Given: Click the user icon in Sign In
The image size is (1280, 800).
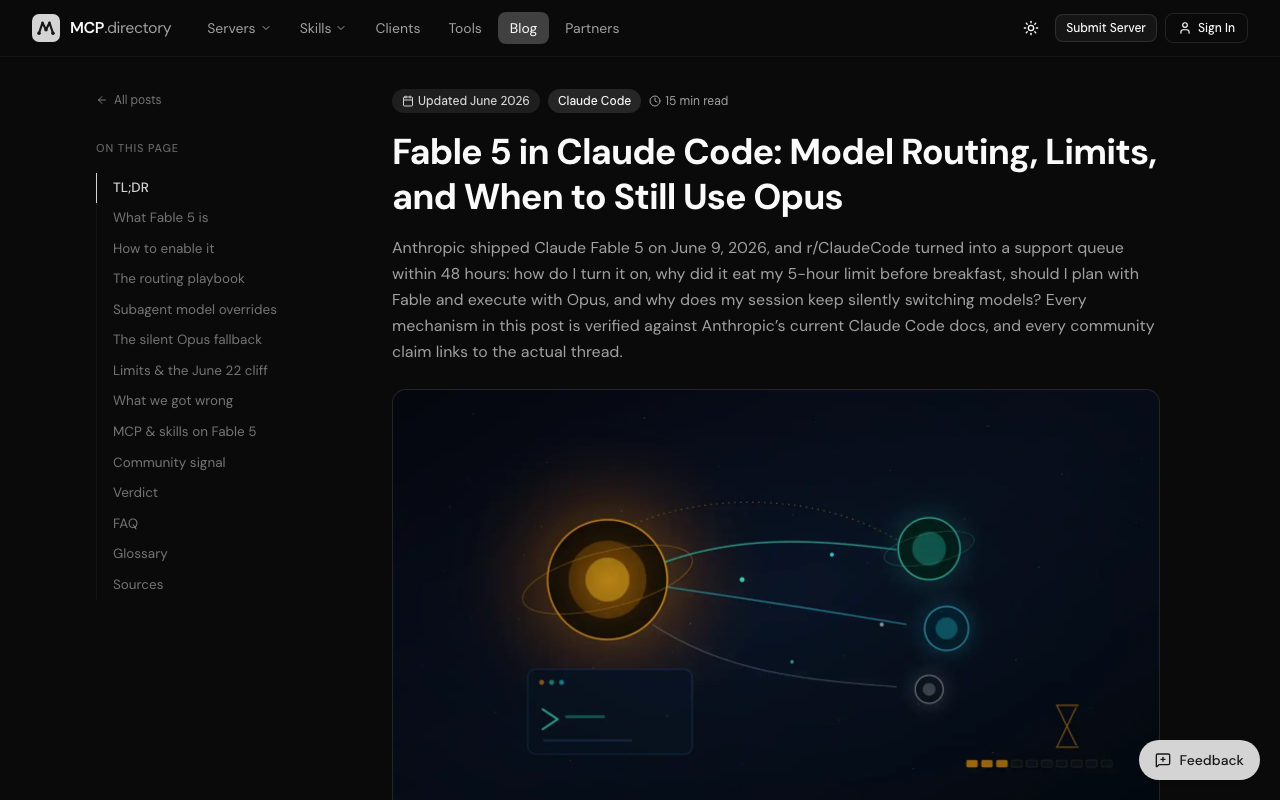Looking at the screenshot, I should point(1185,28).
